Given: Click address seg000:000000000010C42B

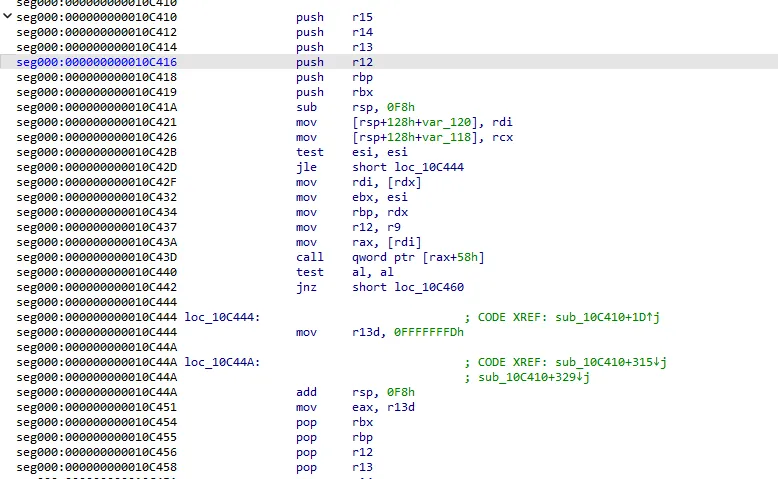Looking at the screenshot, I should 96,152.
